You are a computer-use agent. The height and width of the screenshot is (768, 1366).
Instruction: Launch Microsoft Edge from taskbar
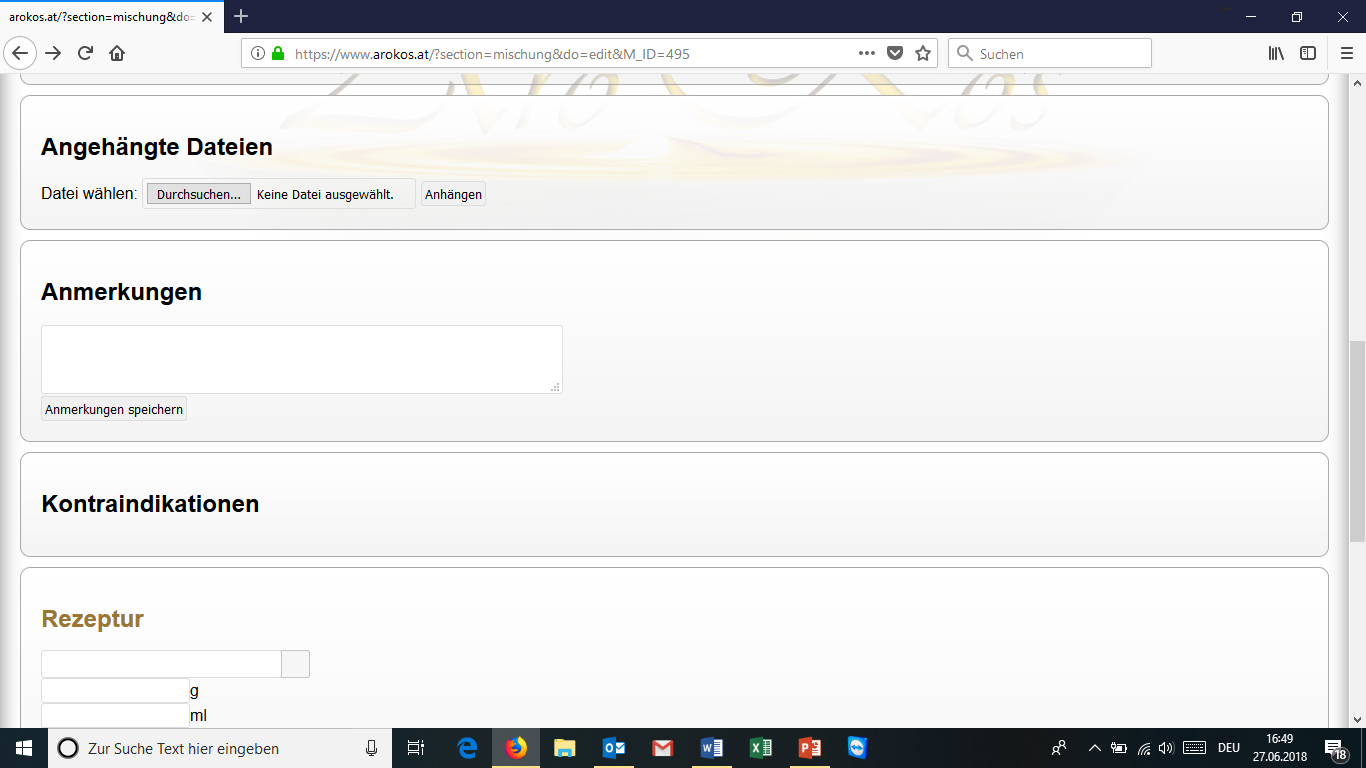tap(467, 748)
